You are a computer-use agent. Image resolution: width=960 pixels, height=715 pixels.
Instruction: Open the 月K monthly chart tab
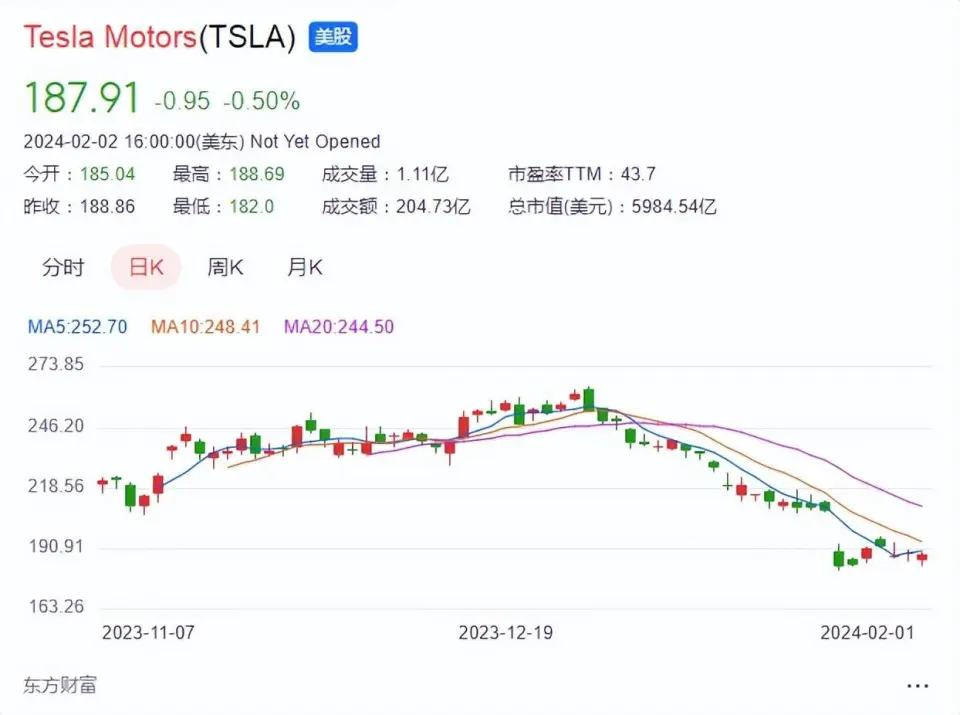click(x=305, y=268)
